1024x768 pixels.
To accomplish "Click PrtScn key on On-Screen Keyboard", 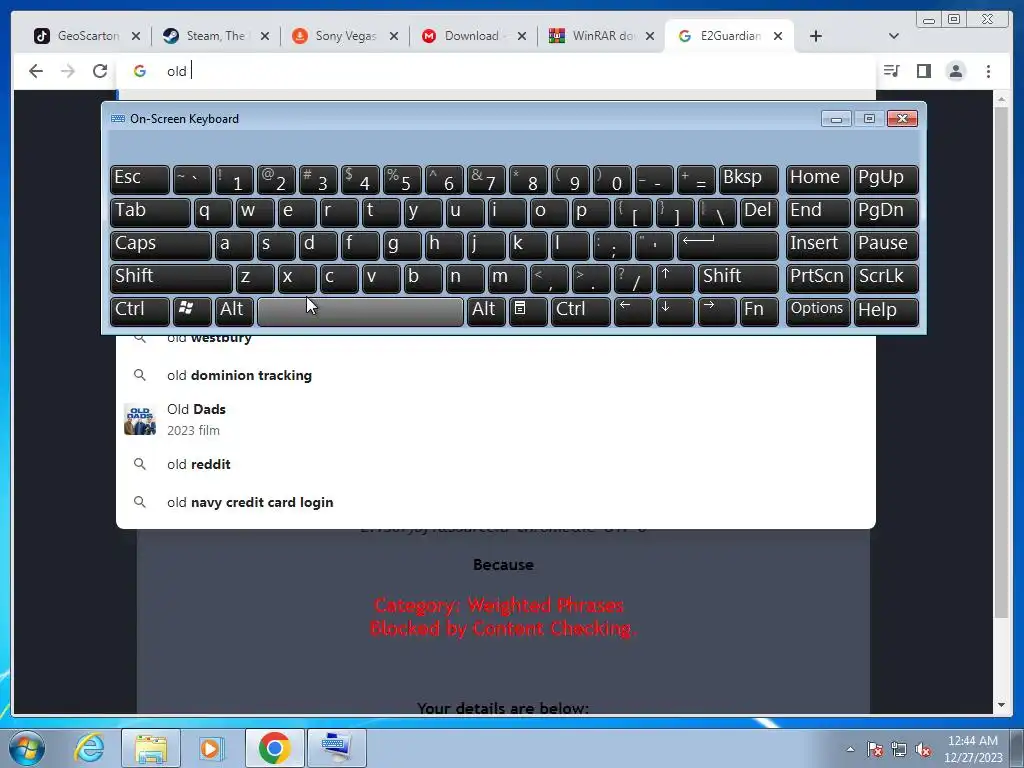I will point(817,278).
